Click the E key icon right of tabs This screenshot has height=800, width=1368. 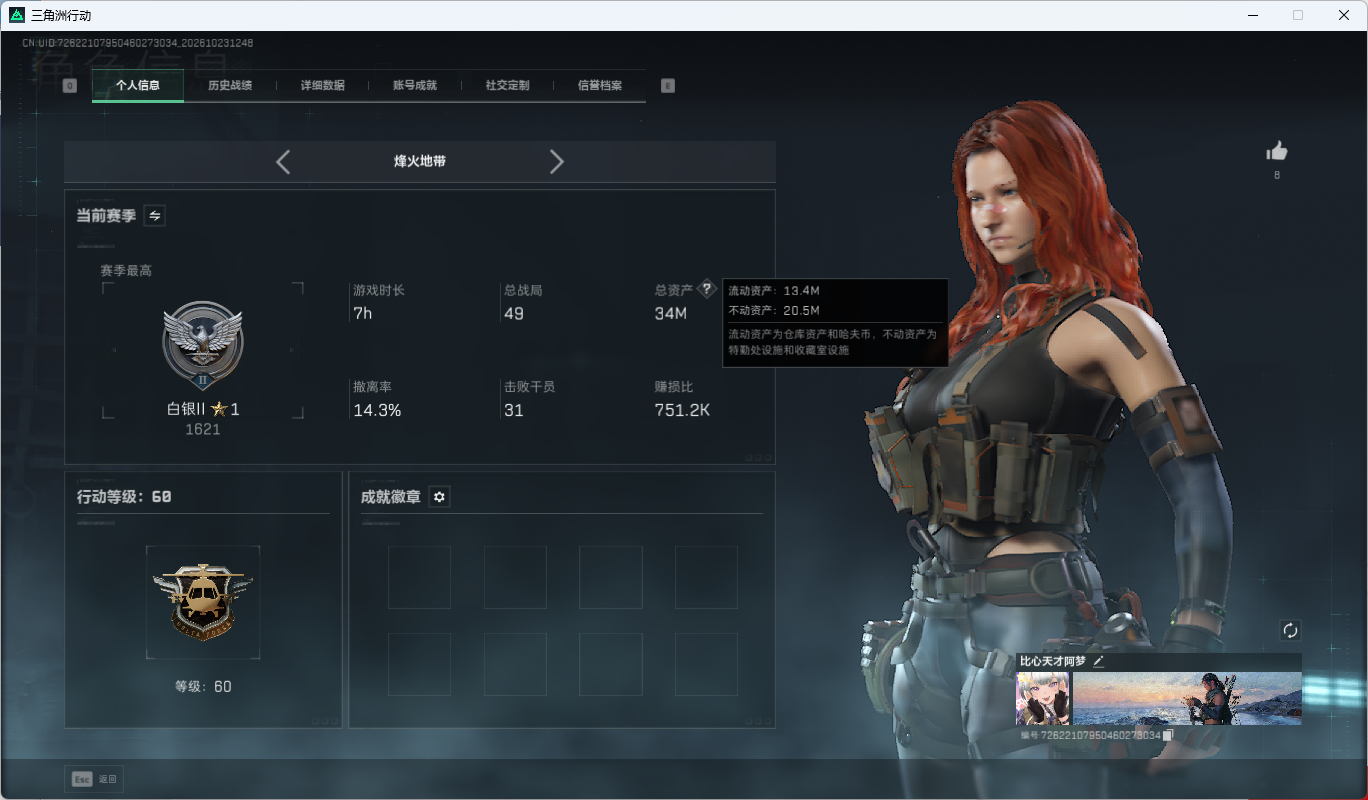[x=668, y=86]
